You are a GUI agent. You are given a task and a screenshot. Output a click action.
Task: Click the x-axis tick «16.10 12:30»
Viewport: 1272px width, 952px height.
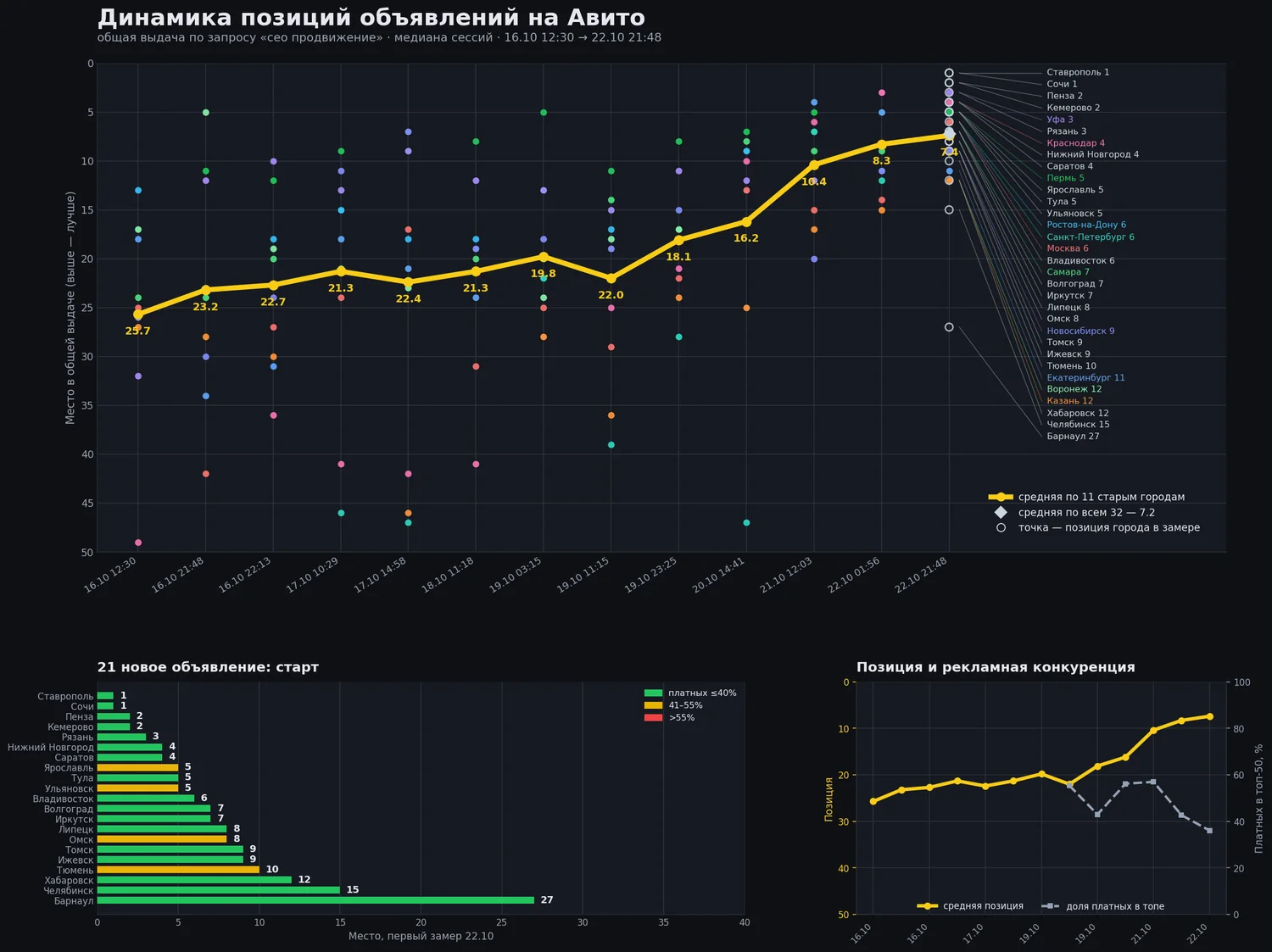click(x=111, y=575)
